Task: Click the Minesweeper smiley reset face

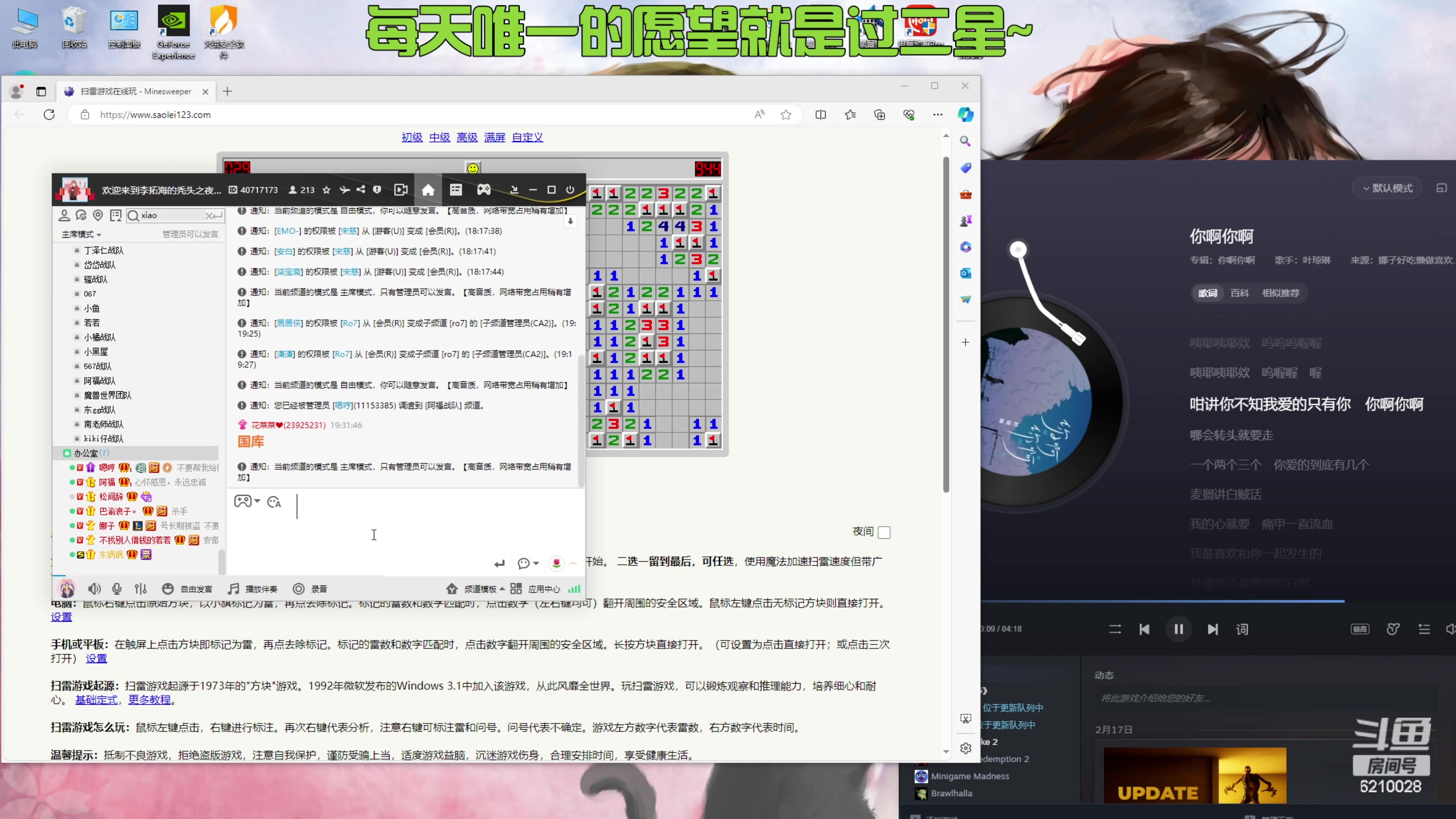Action: (473, 168)
